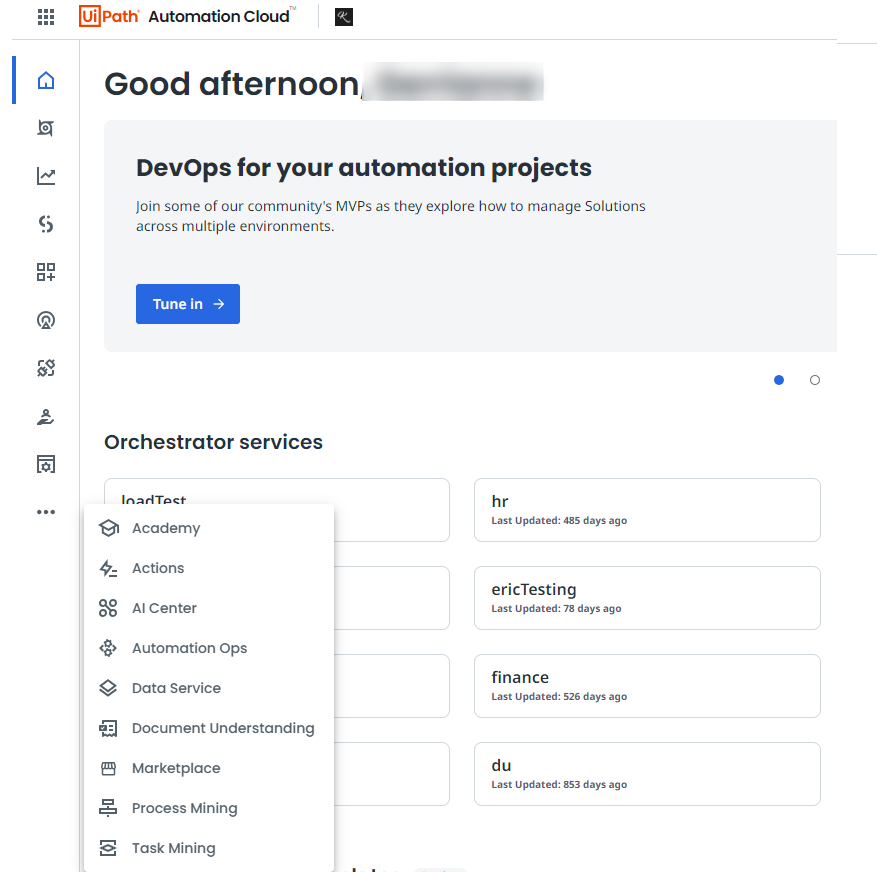The width and height of the screenshot is (877, 872).
Task: Click the Good afternoon greeting text
Action: point(232,84)
